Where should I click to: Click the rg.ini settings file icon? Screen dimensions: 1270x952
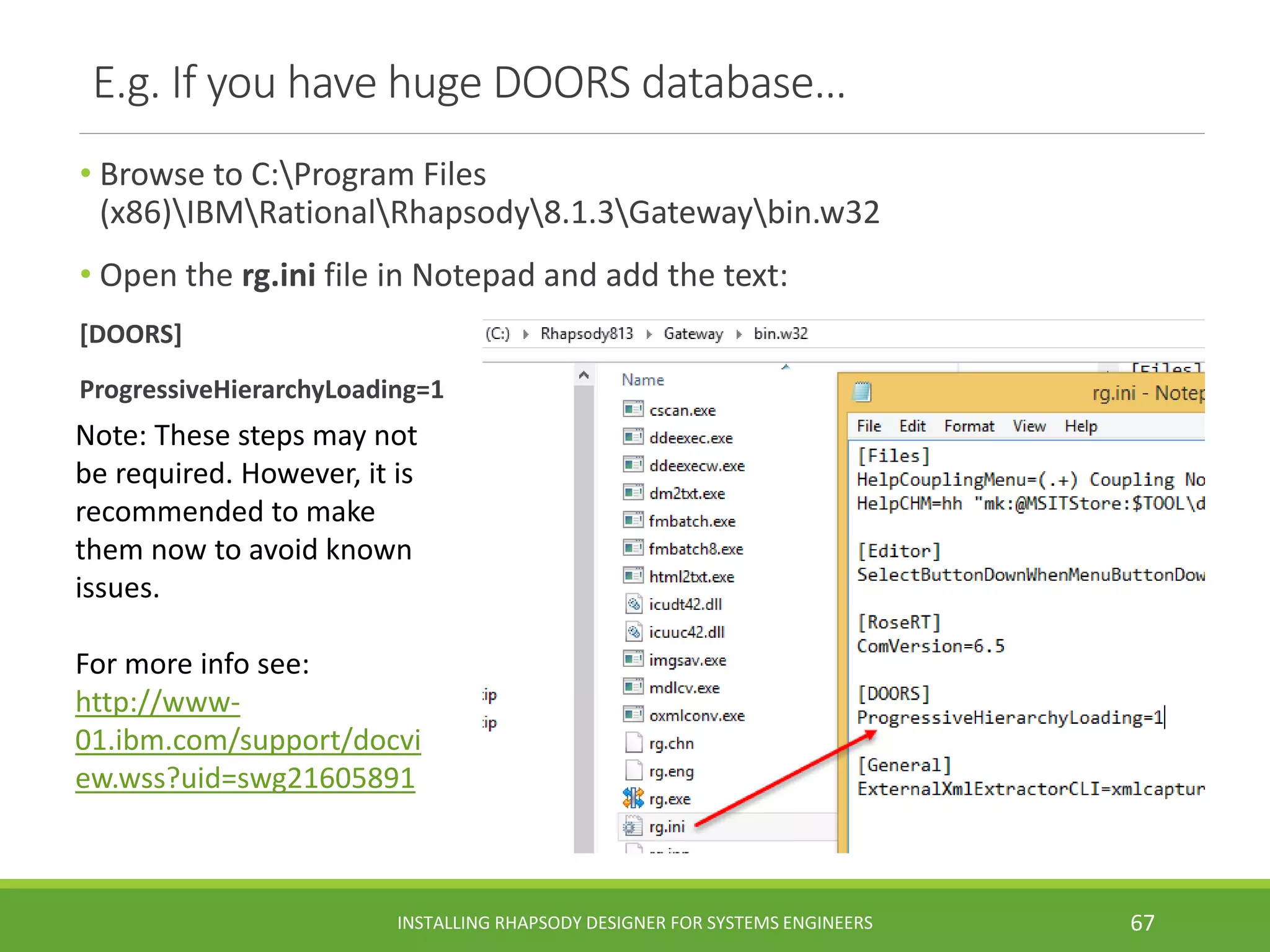click(x=633, y=826)
